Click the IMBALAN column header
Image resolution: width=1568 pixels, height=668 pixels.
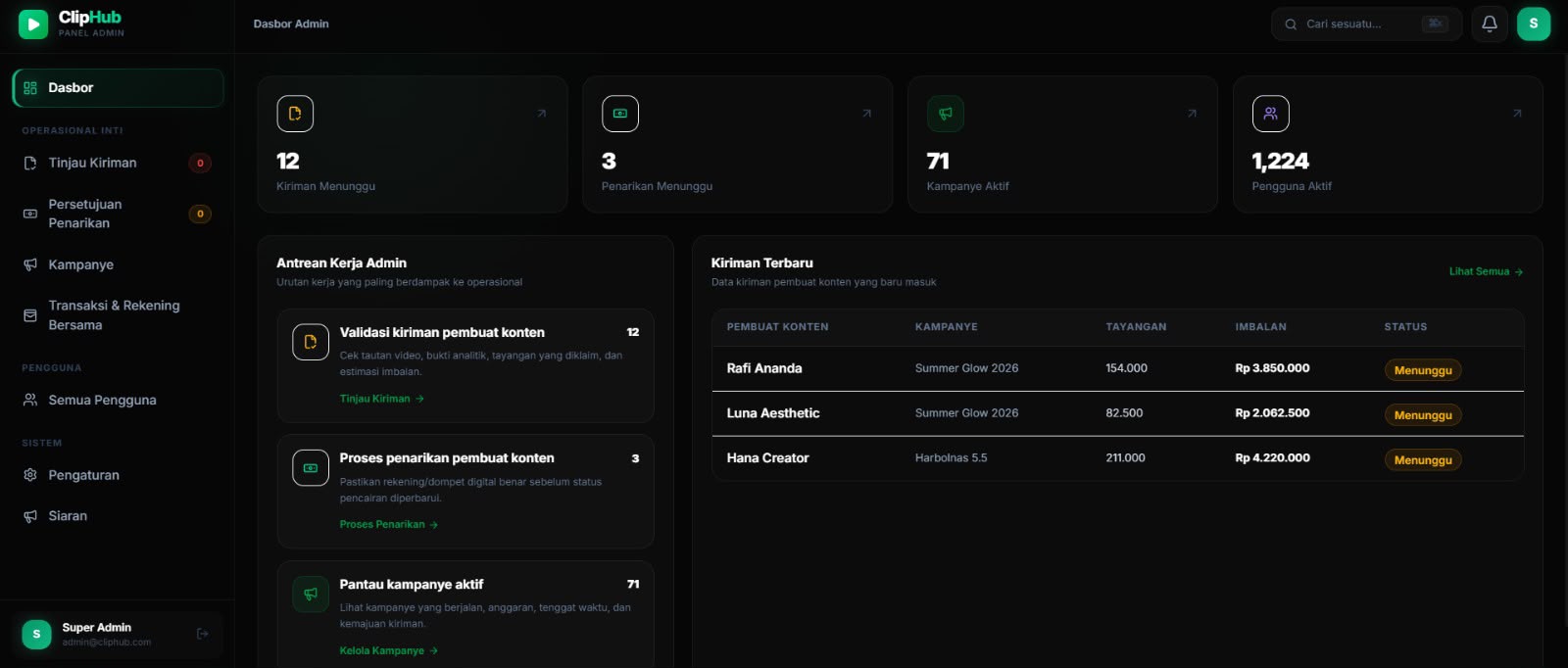coord(1260,327)
